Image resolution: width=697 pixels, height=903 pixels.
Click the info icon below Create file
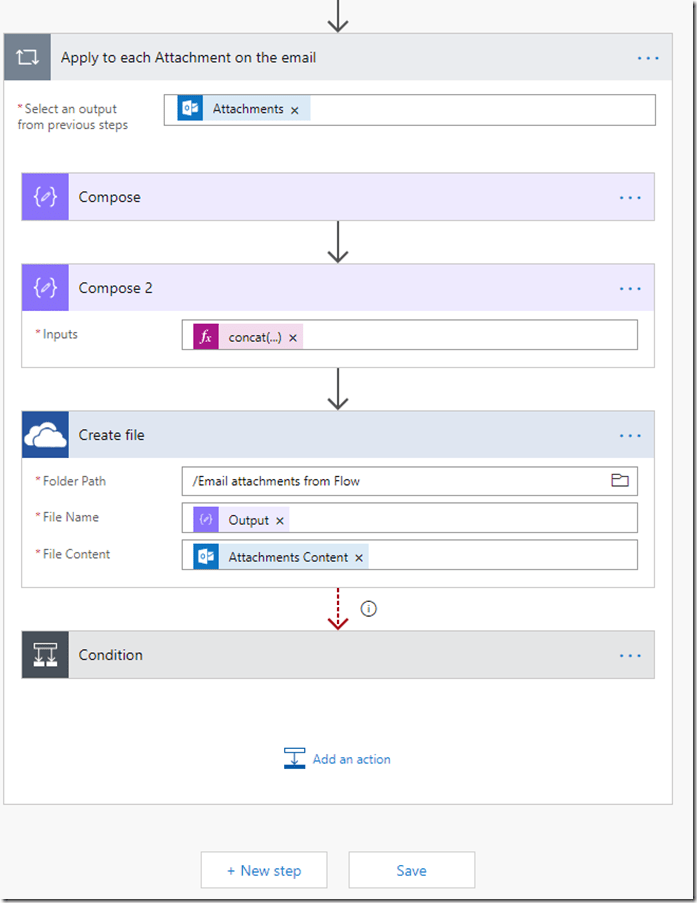click(368, 608)
